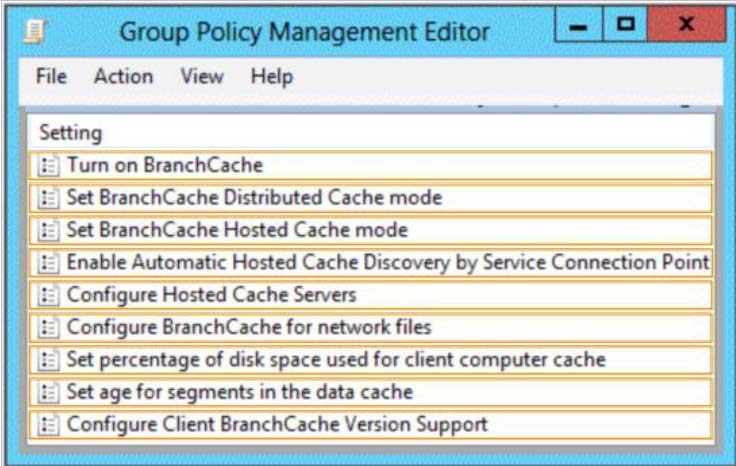The height and width of the screenshot is (466, 736).
Task: Click icon beside Enable Automatic Hosted Cache Discovery
Action: [x=49, y=263]
